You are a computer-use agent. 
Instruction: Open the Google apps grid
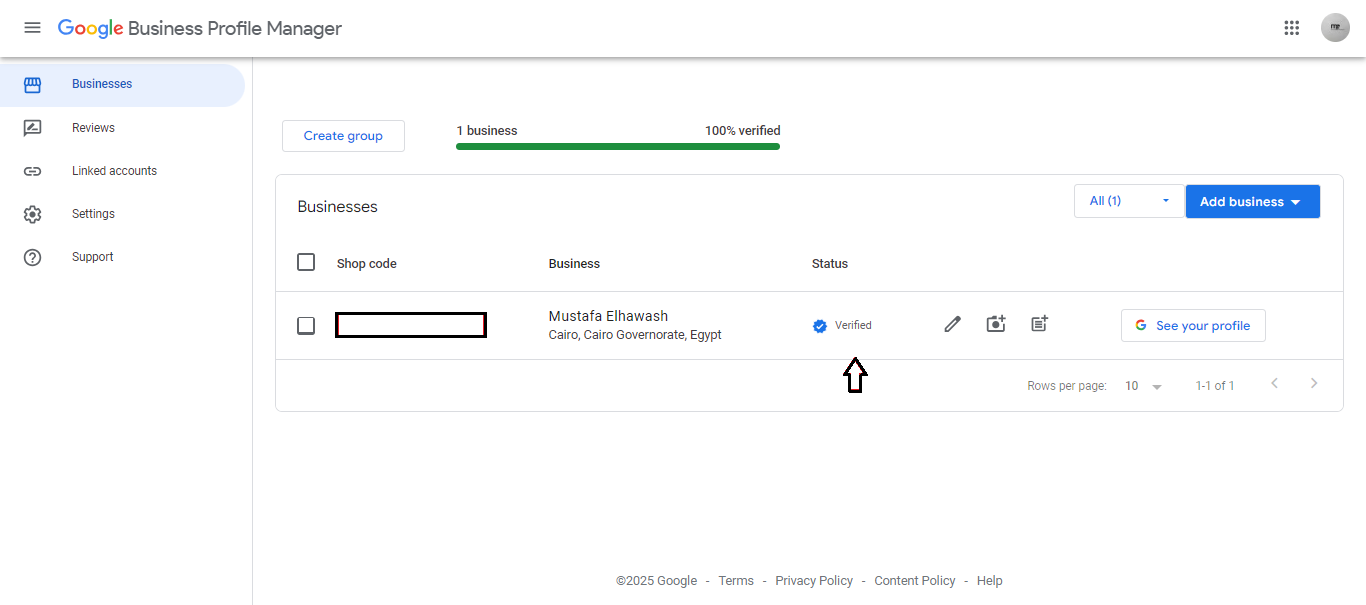tap(1291, 28)
